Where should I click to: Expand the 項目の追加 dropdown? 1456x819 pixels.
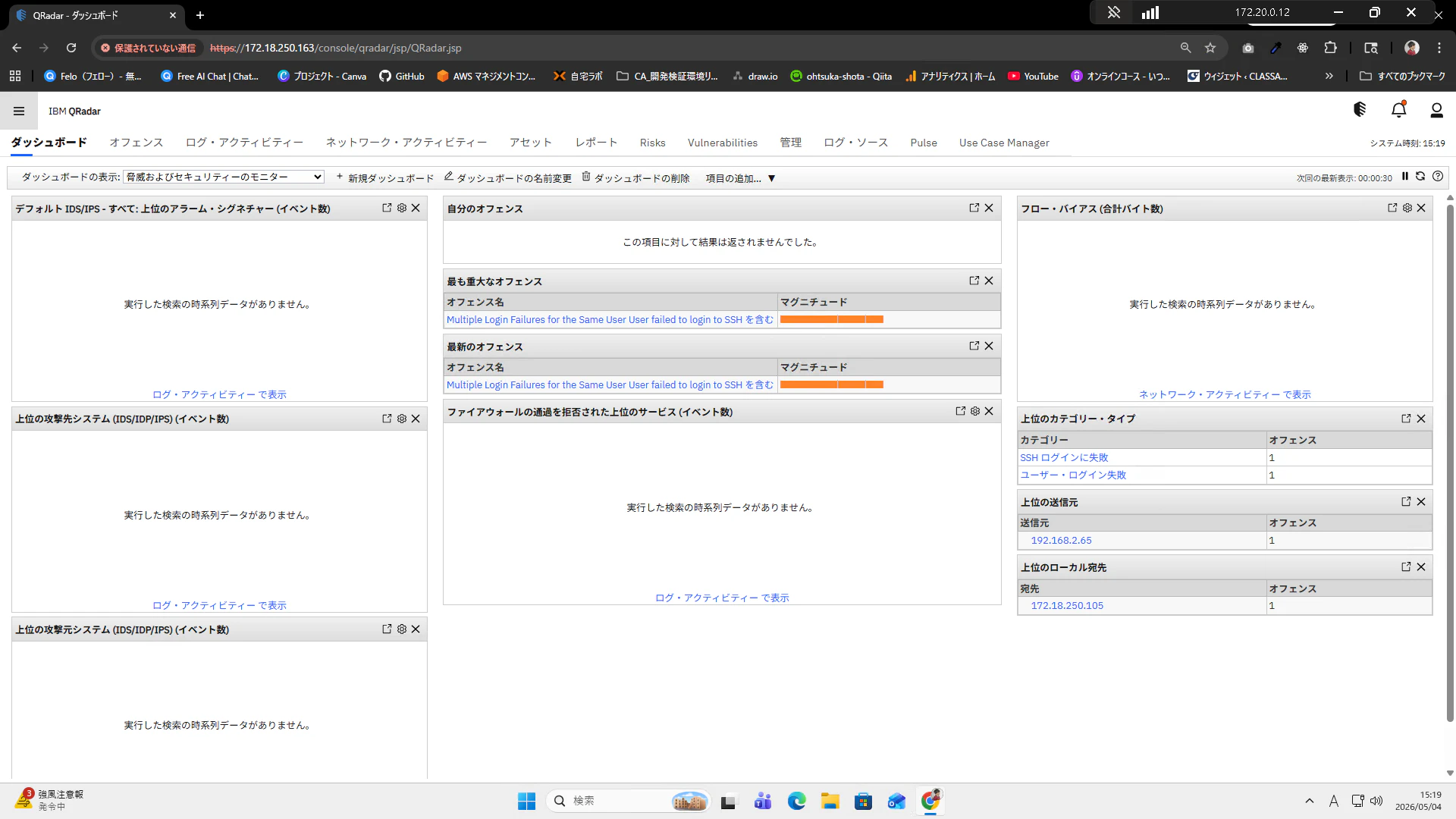[740, 178]
